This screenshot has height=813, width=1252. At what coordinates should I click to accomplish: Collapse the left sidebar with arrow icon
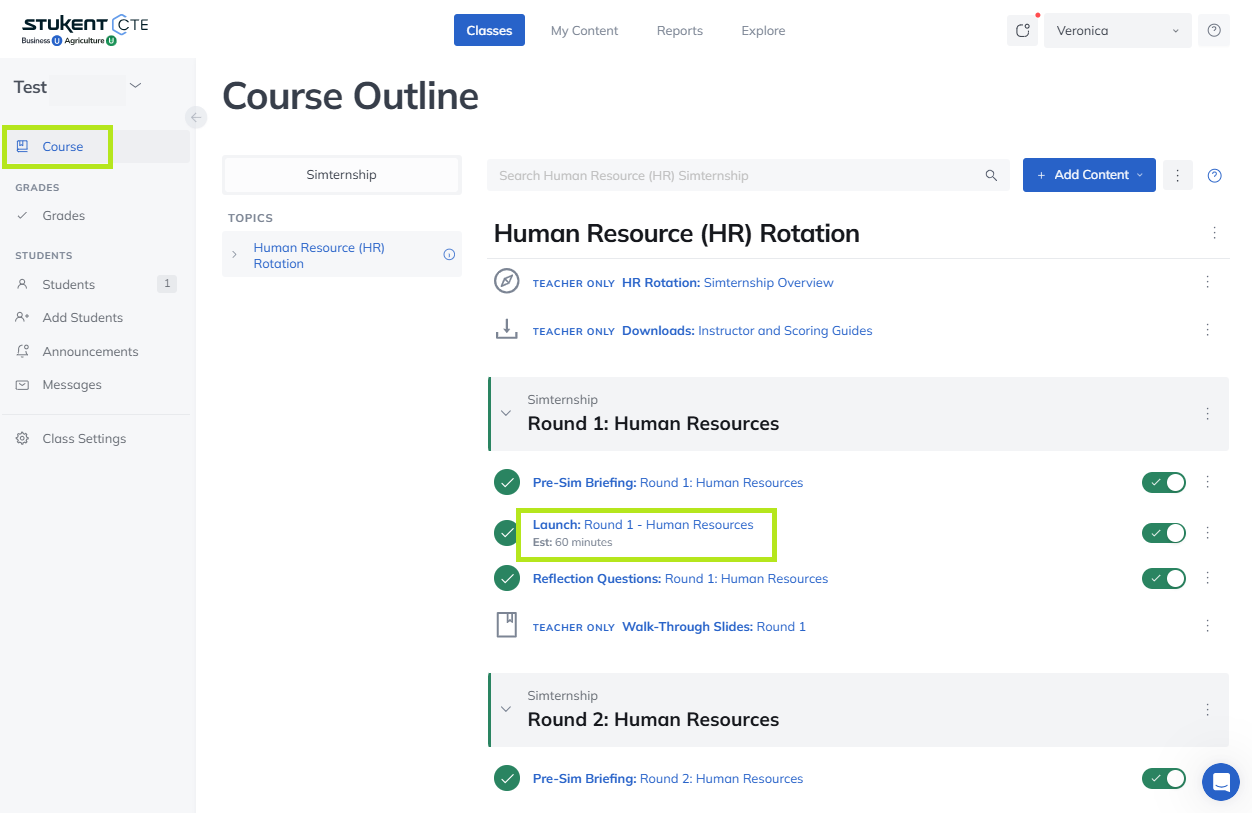pyautogui.click(x=196, y=117)
